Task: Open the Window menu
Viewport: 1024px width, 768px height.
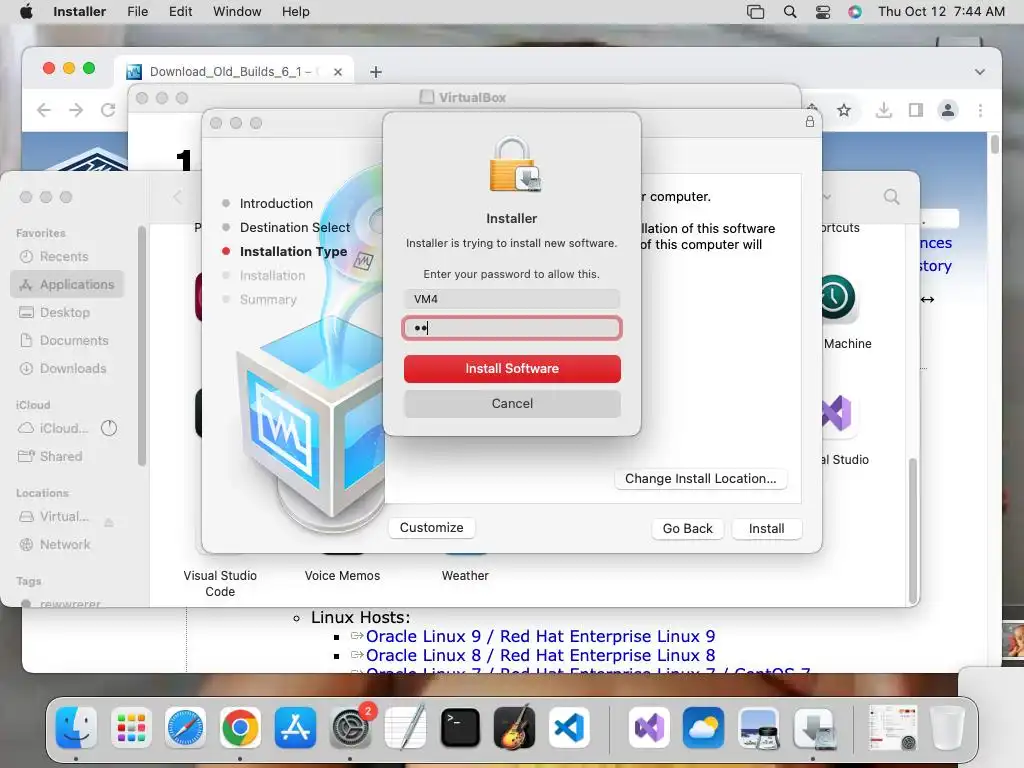Action: point(237,12)
